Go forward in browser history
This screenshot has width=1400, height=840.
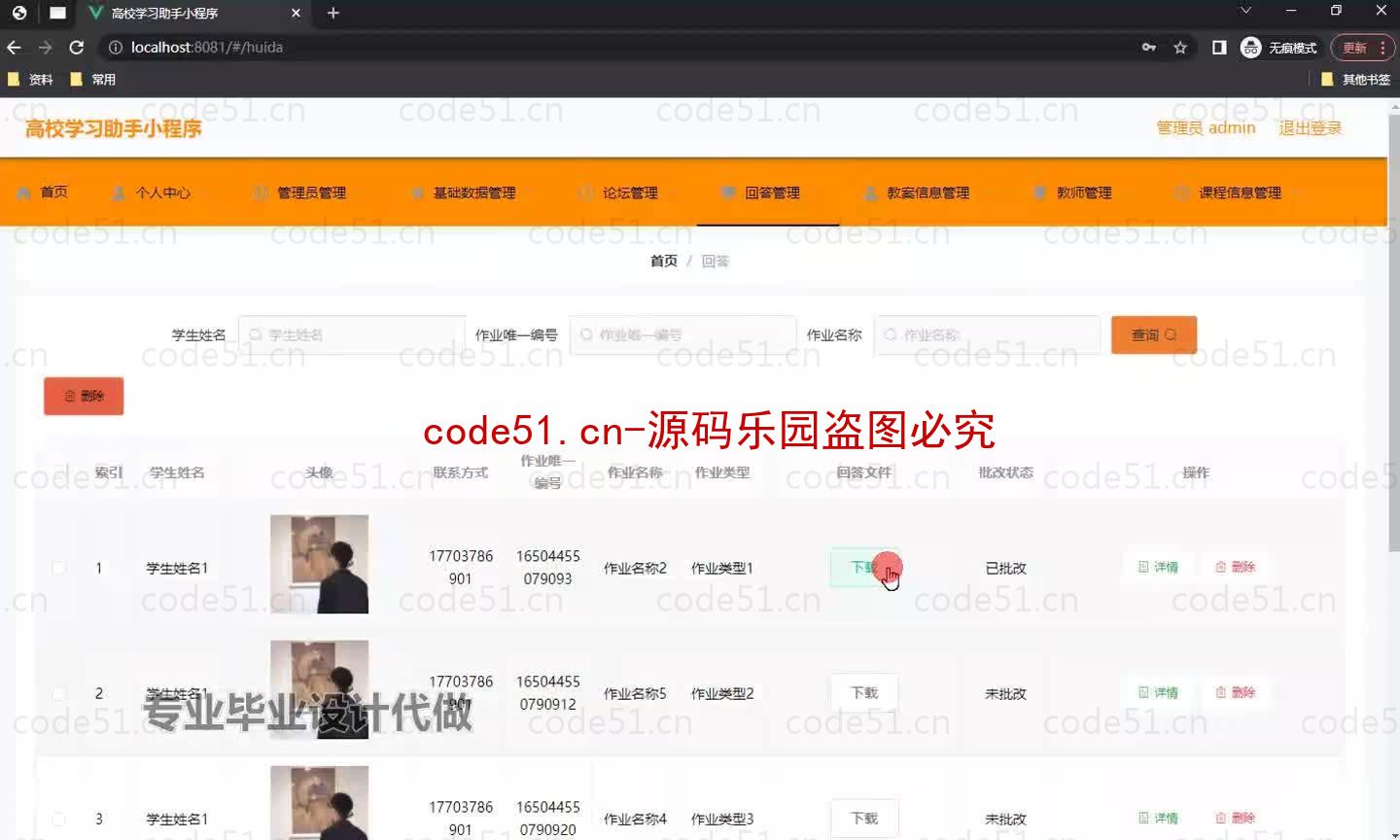tap(45, 47)
